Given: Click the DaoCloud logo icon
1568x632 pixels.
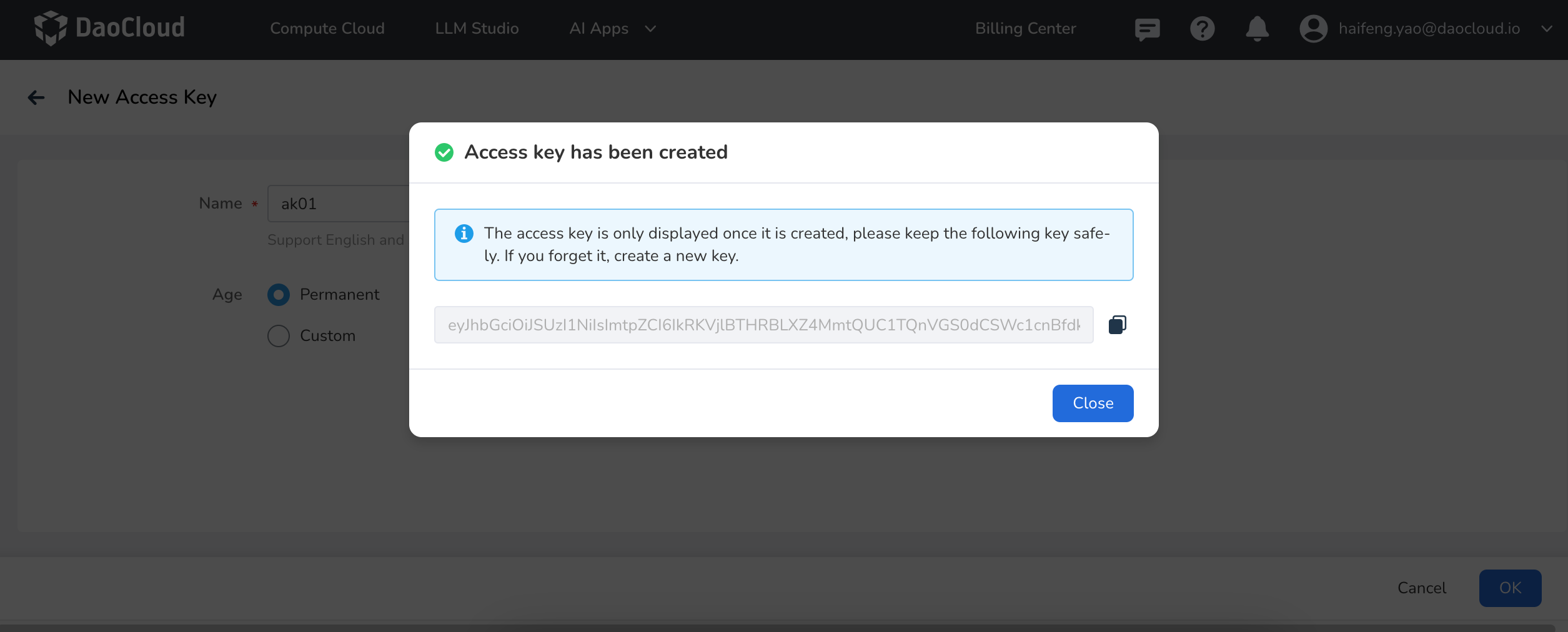Looking at the screenshot, I should tap(50, 28).
